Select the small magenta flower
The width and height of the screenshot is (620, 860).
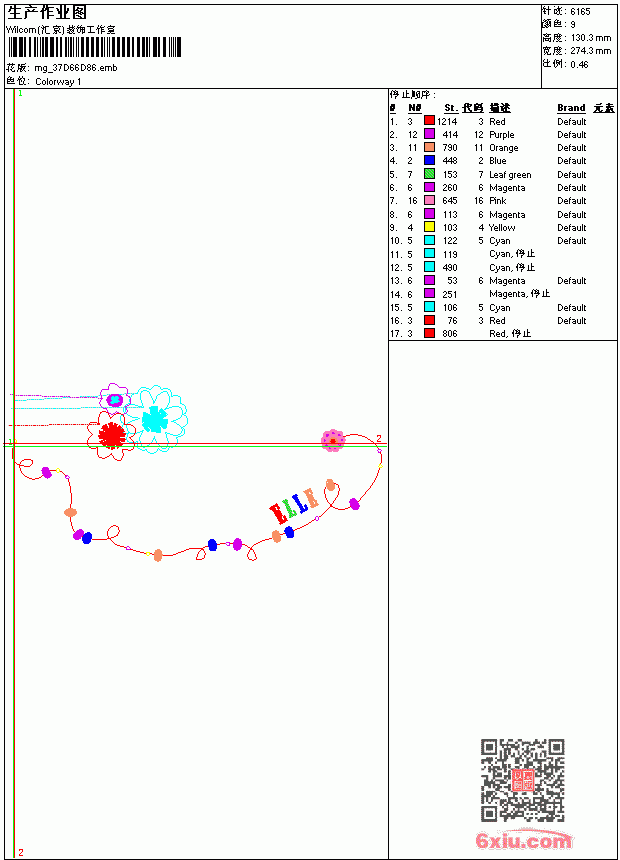[x=115, y=399]
